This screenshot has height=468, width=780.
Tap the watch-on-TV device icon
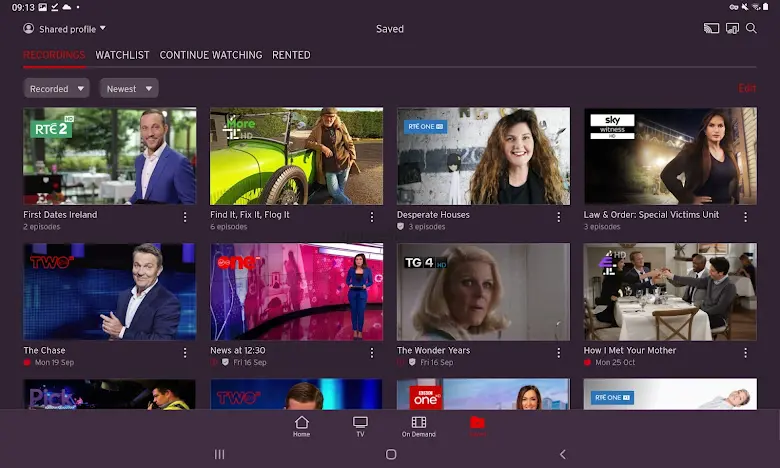tap(732, 28)
